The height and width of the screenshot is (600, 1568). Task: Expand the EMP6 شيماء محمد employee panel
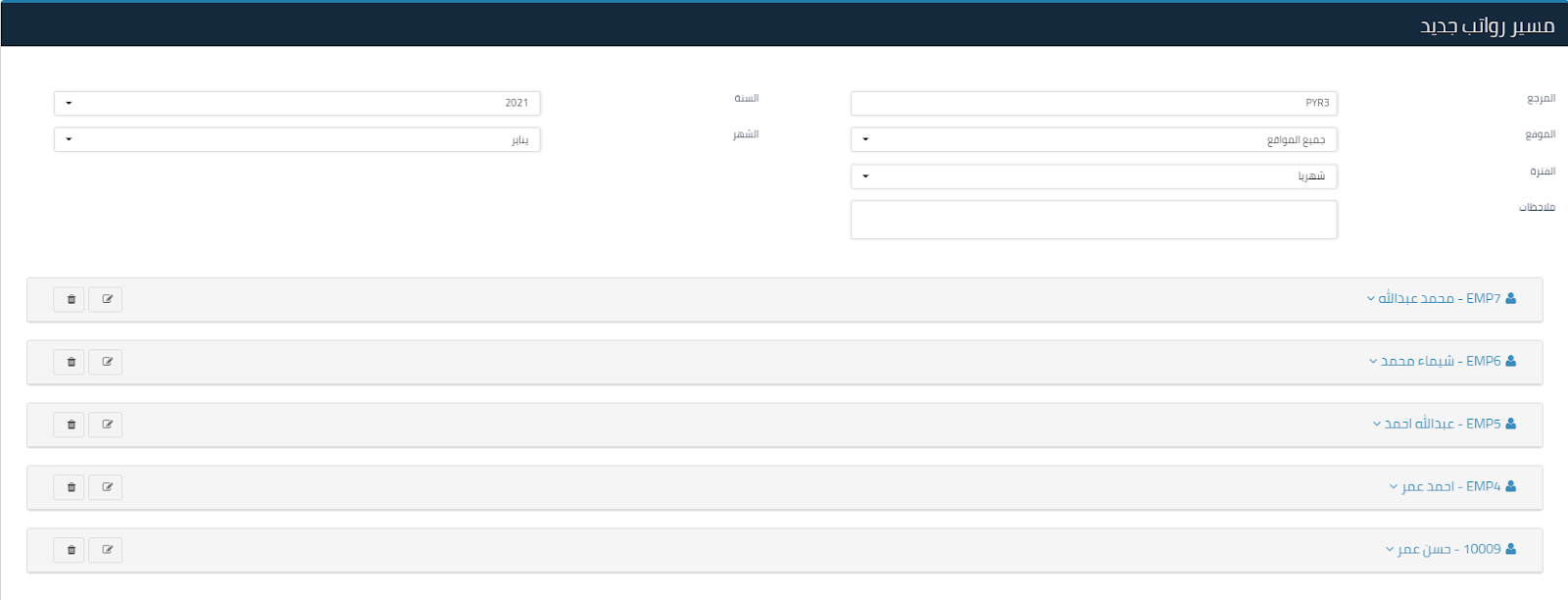pos(1441,361)
